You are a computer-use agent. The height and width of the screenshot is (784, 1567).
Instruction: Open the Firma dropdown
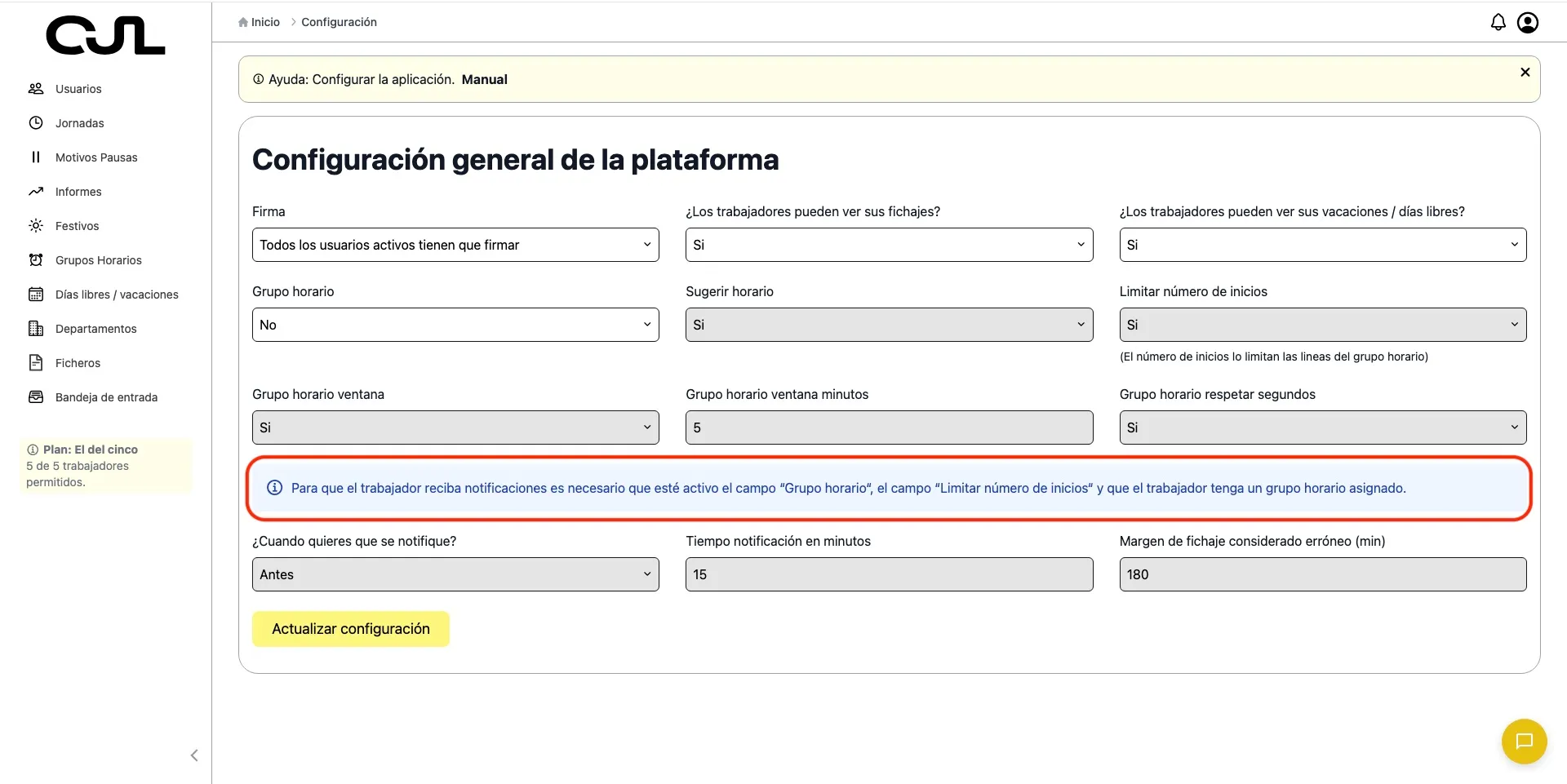point(455,245)
